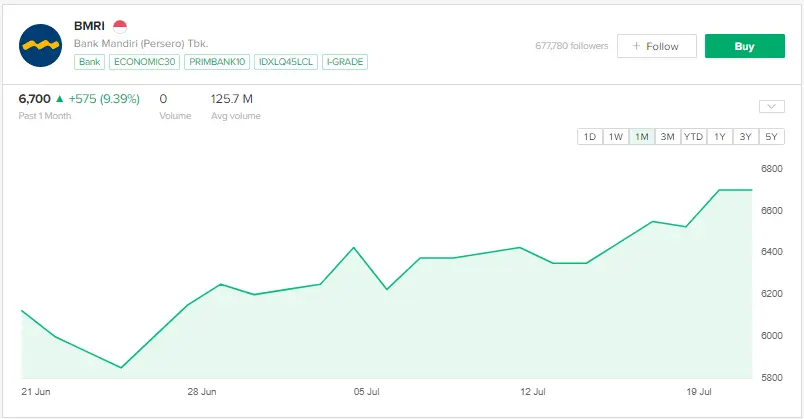The width and height of the screenshot is (804, 419).
Task: Show the 3M chart period
Action: (667, 137)
